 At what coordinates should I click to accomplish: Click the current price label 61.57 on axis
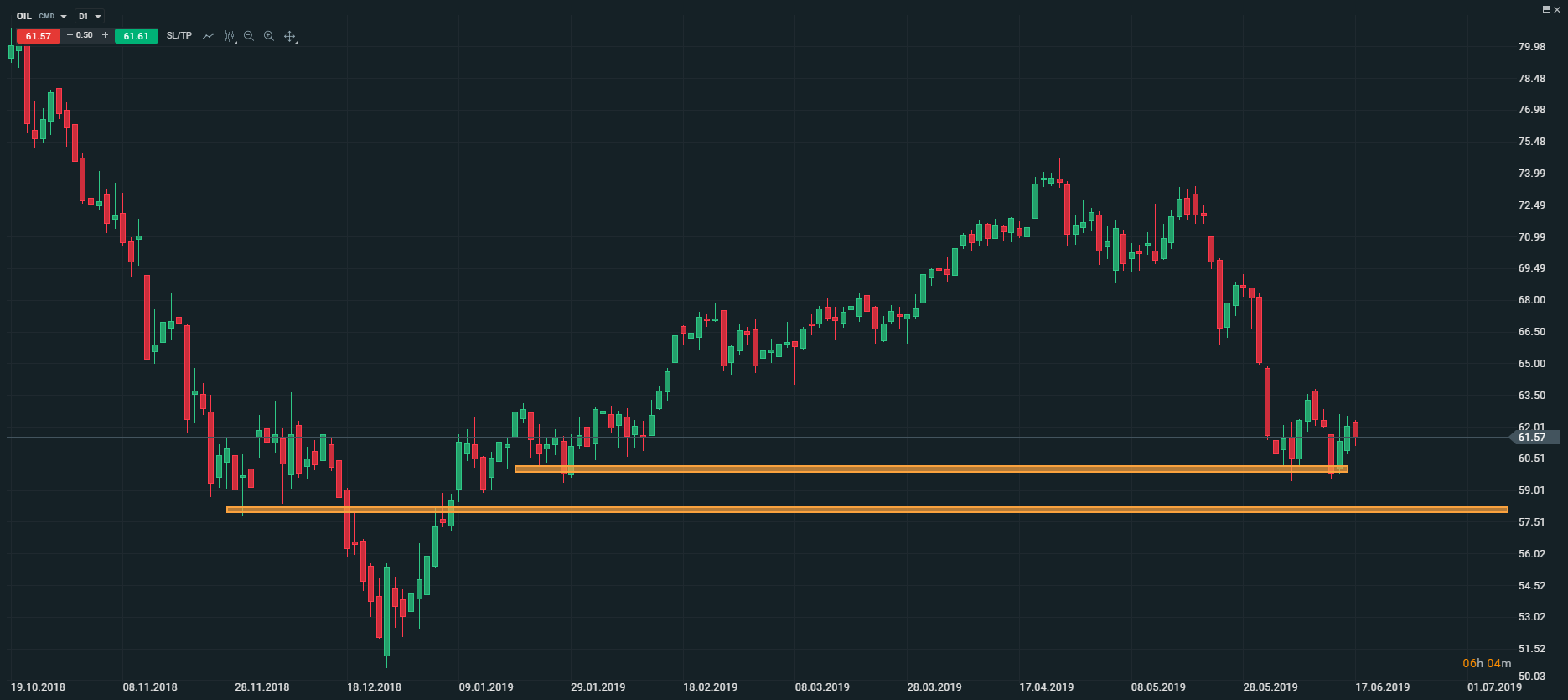pos(1532,438)
